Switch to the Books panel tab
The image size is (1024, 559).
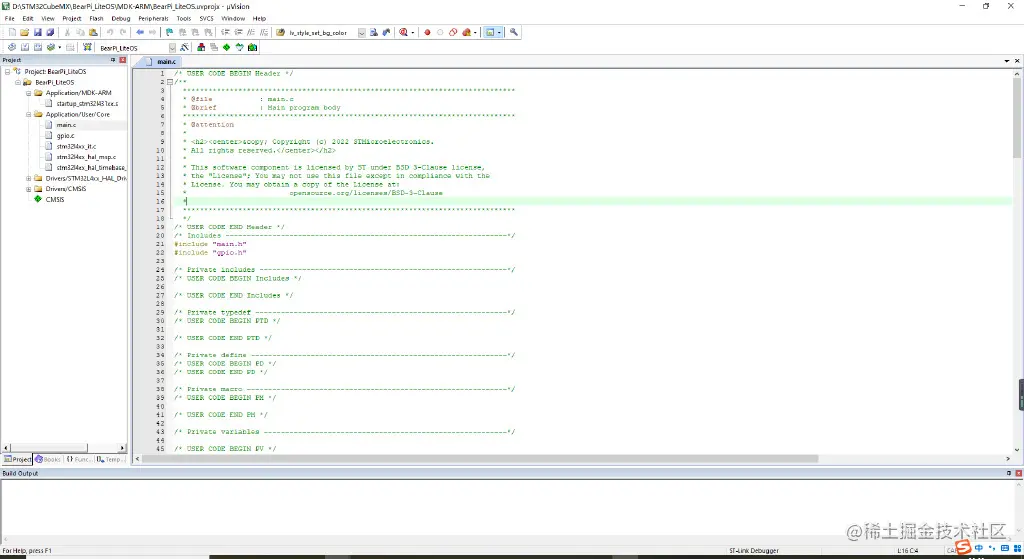coord(48,459)
